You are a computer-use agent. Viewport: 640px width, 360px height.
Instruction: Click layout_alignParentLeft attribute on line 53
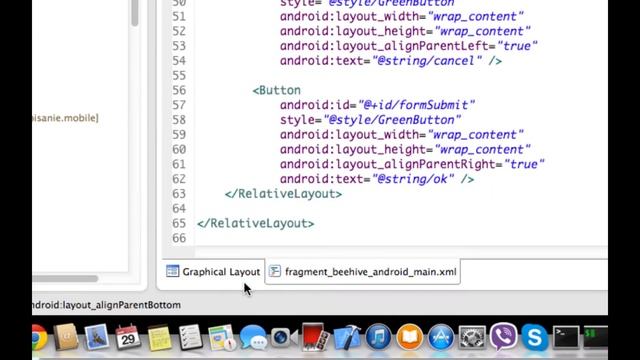pos(384,46)
